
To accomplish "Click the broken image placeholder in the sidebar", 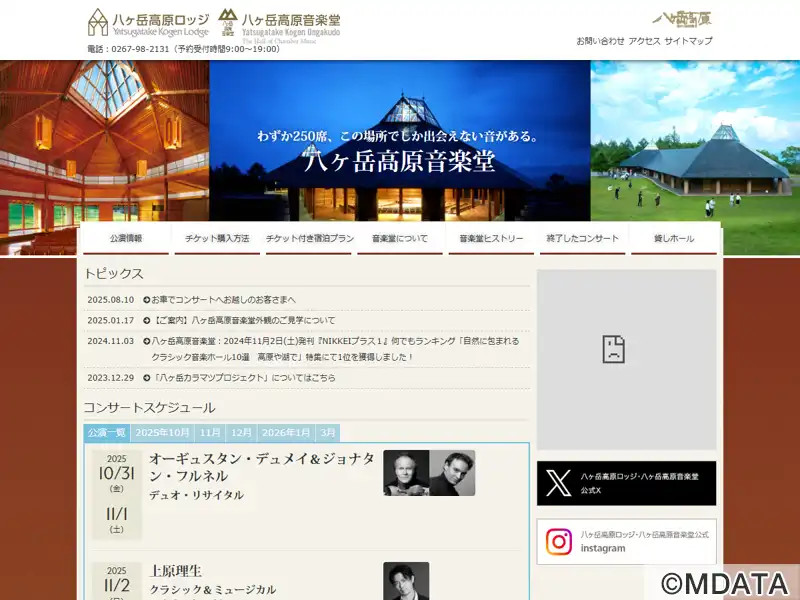I will [627, 360].
